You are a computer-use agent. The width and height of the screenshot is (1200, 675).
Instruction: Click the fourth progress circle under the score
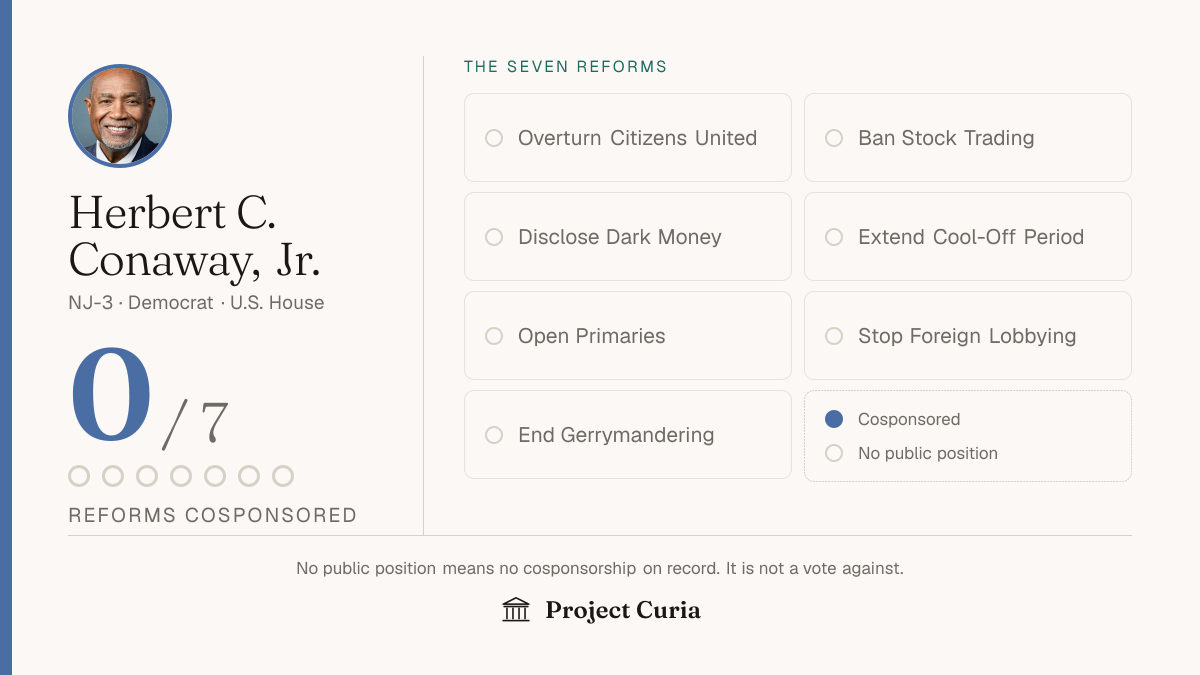tap(181, 476)
